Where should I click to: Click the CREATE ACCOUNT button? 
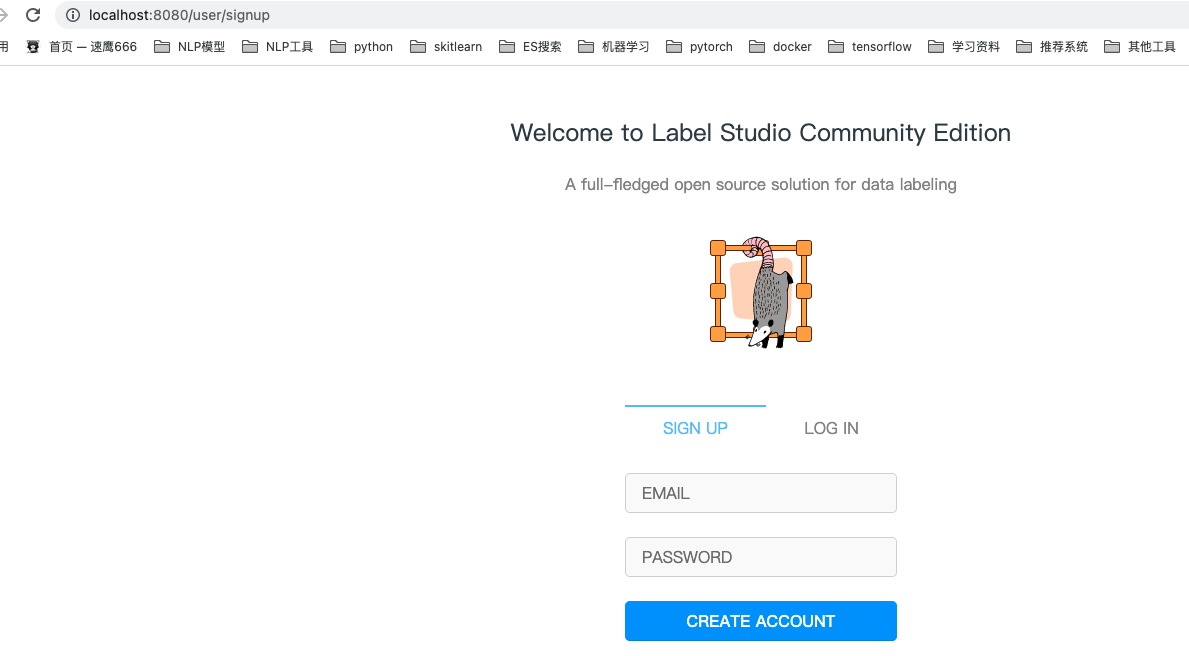(761, 621)
